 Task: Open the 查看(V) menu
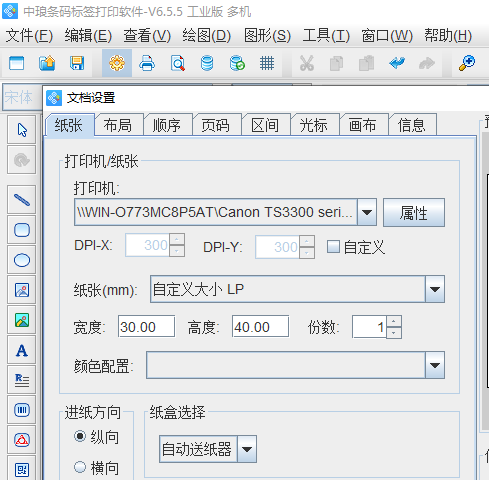[x=147, y=36]
